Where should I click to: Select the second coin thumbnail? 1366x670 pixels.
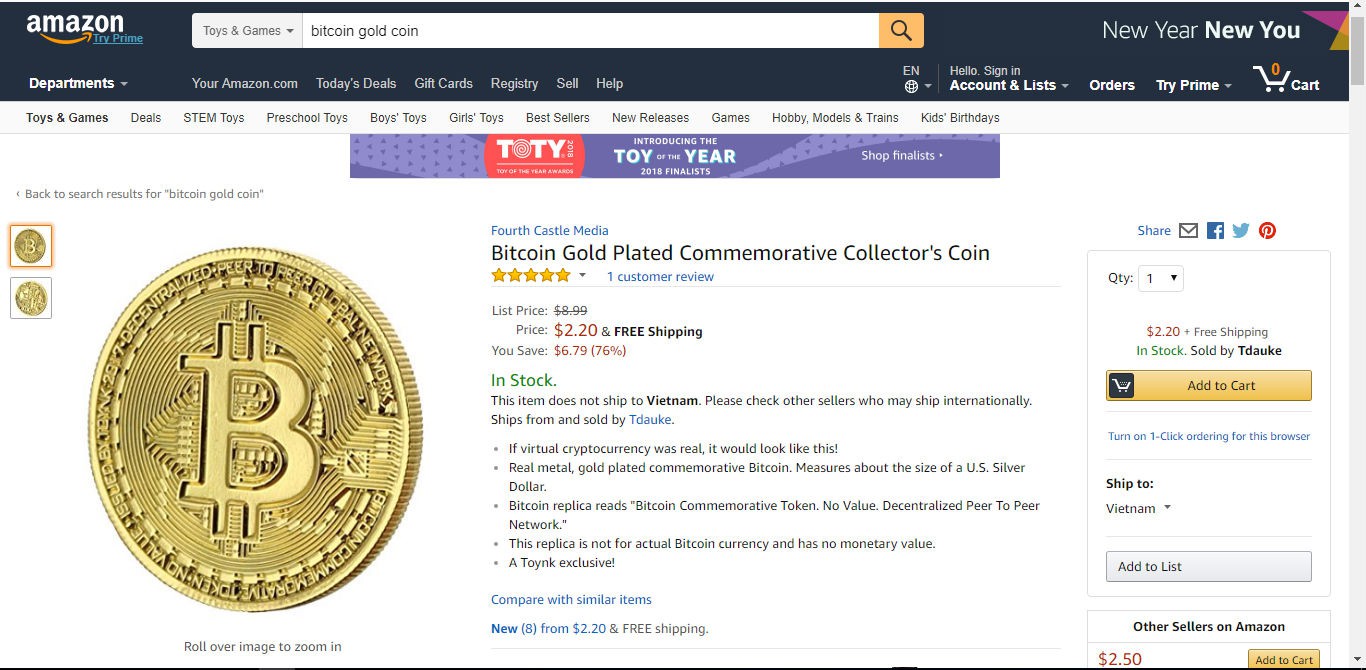(30, 298)
